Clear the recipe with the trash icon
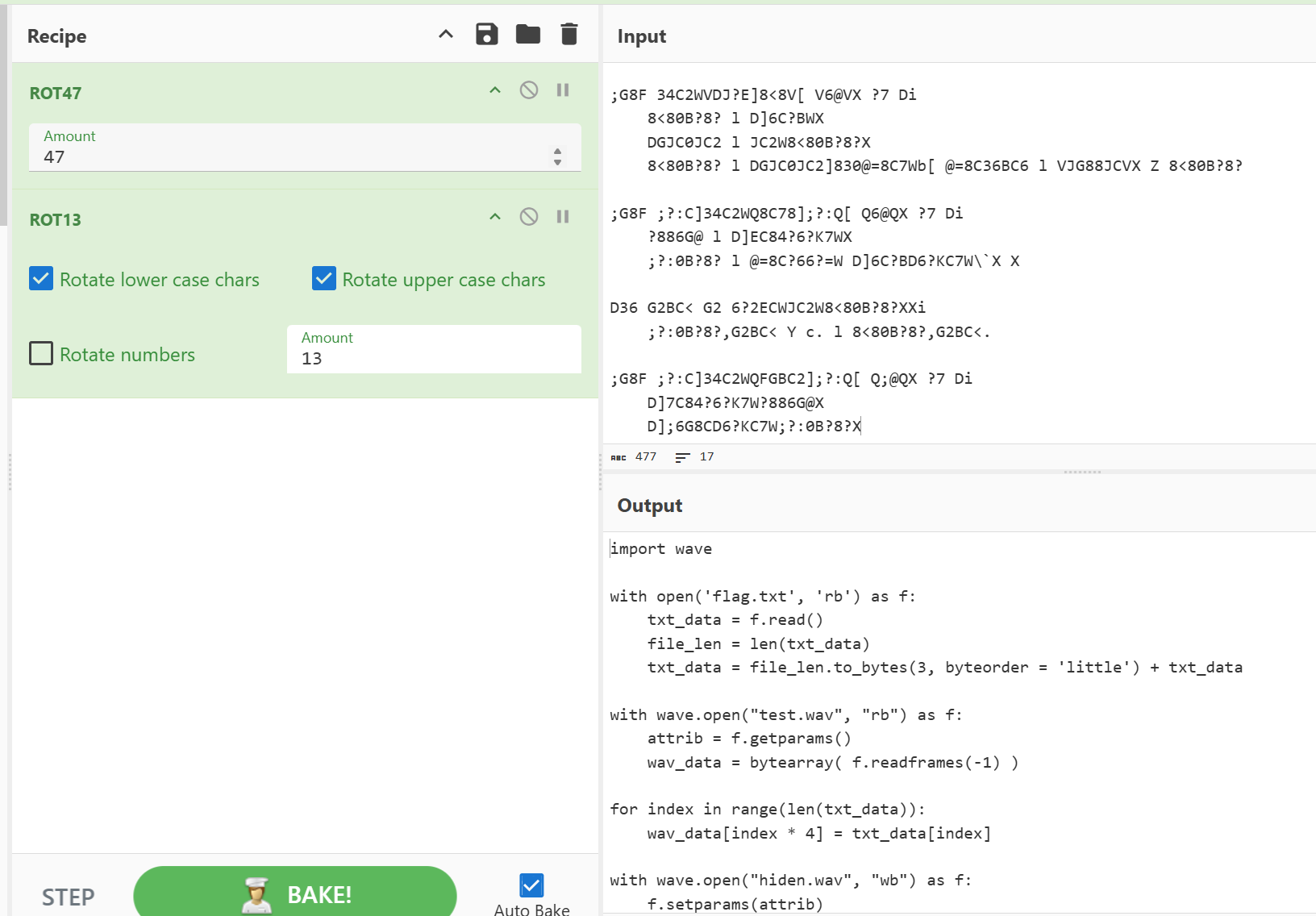The height and width of the screenshot is (916, 1316). coord(569,34)
